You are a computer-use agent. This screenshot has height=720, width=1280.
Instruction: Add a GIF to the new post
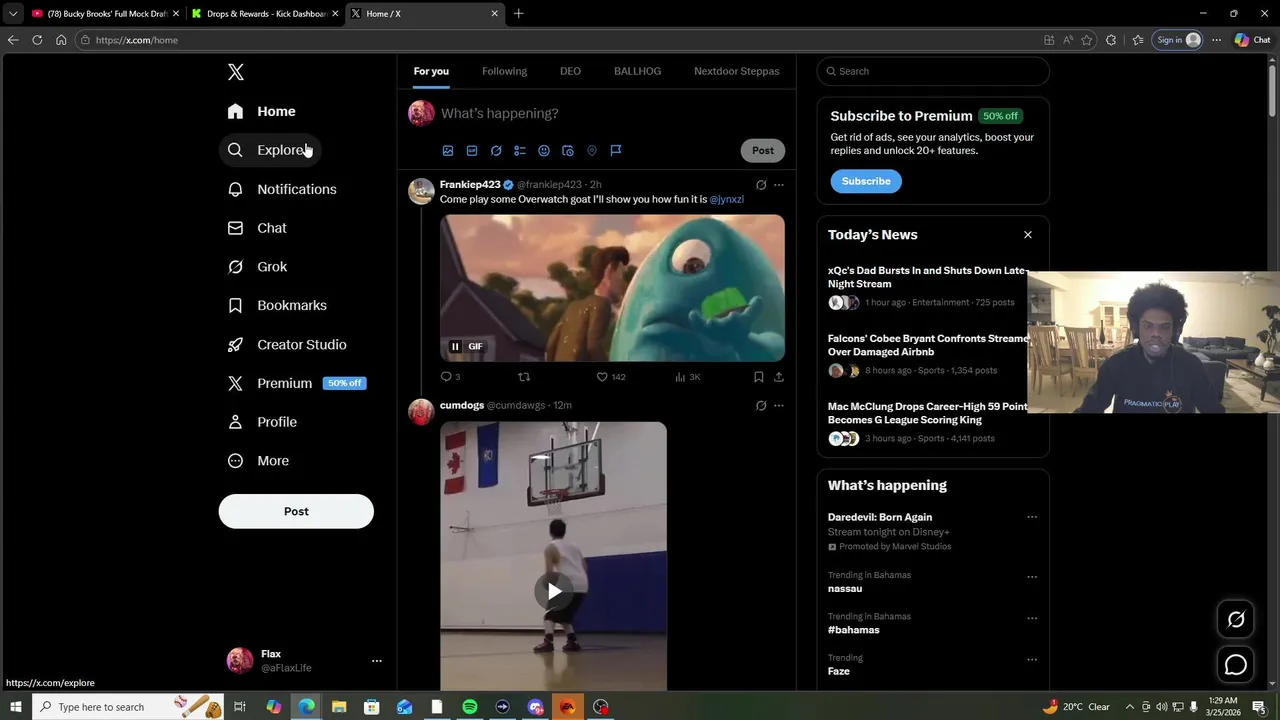[x=472, y=151]
